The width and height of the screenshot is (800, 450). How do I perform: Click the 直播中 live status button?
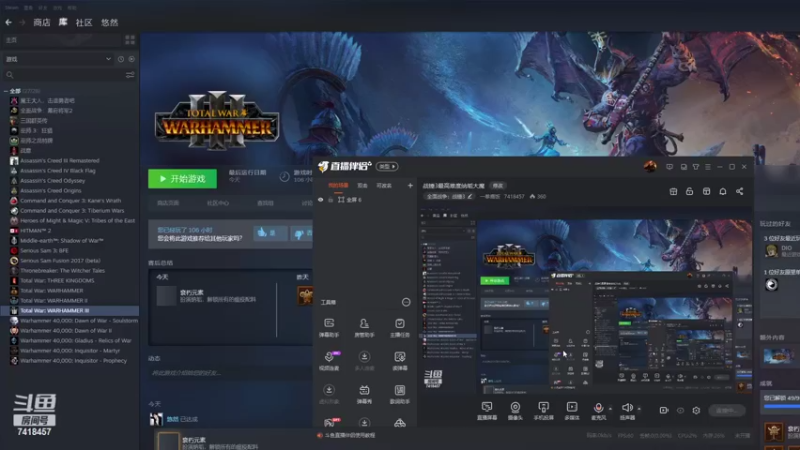coord(727,410)
